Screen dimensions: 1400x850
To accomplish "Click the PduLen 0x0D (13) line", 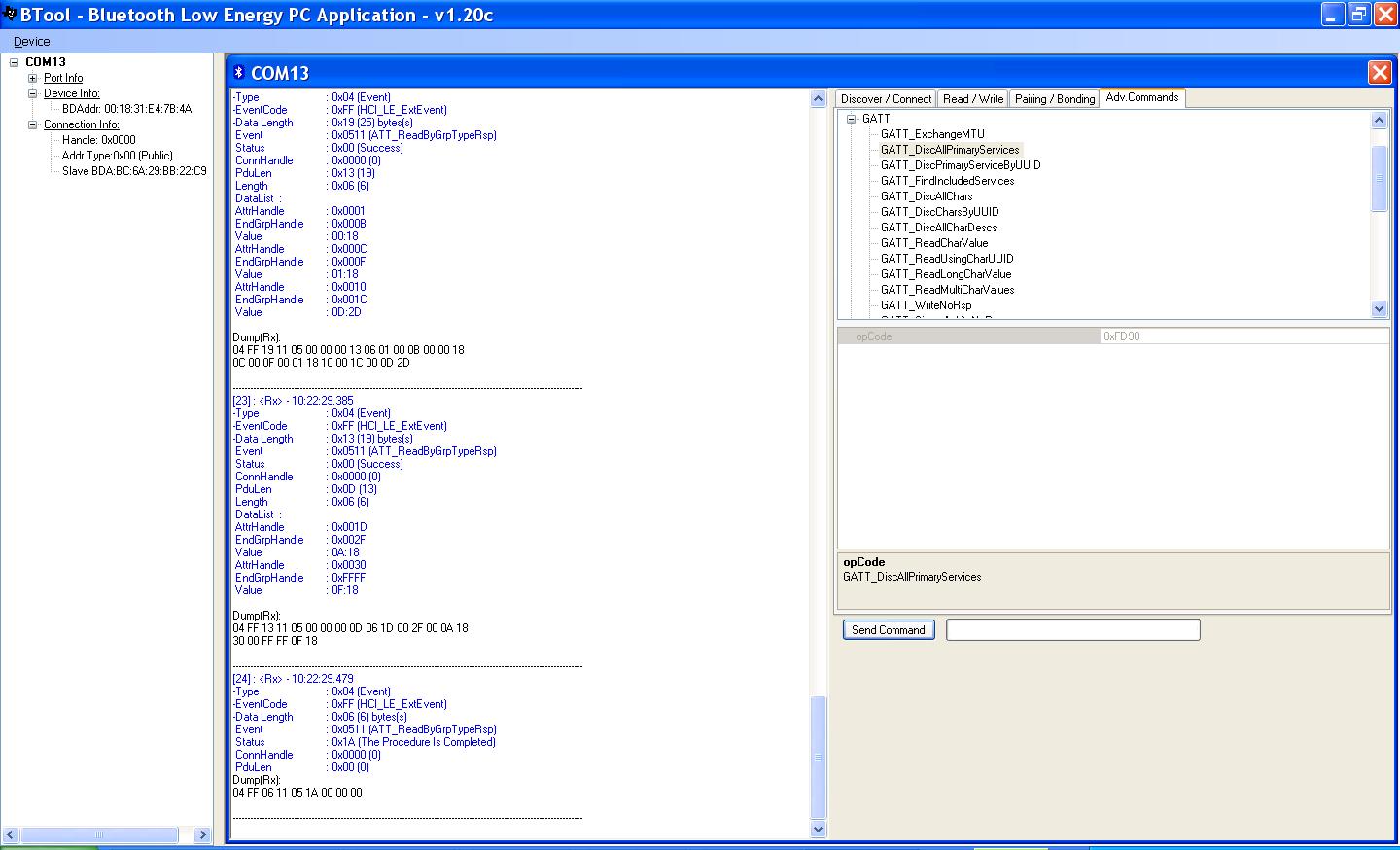I will point(306,489).
